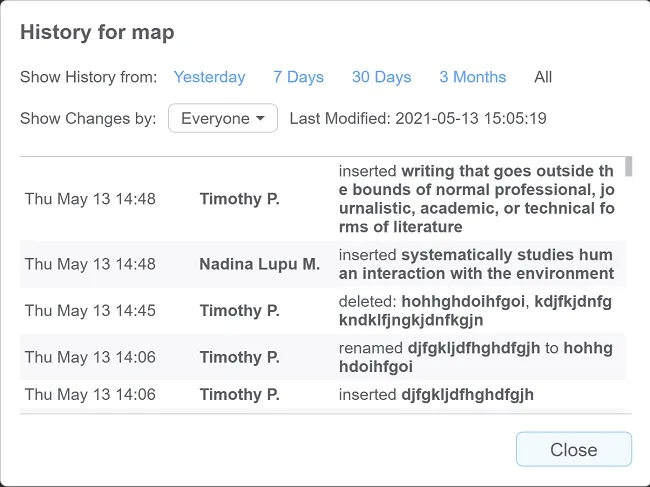This screenshot has width=650, height=487.
Task: Click the 'Show Changes by:' label
Action: pyautogui.click(x=88, y=118)
